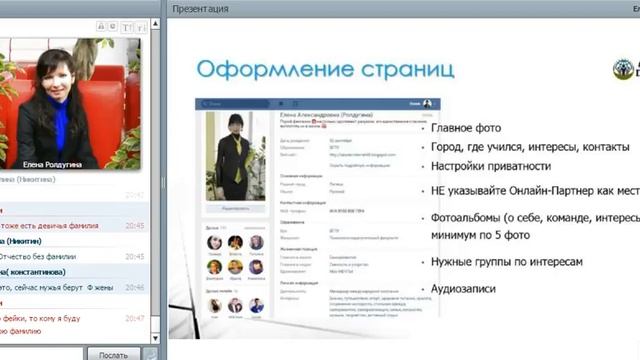Click the lock icon above the video

[x=101, y=26]
